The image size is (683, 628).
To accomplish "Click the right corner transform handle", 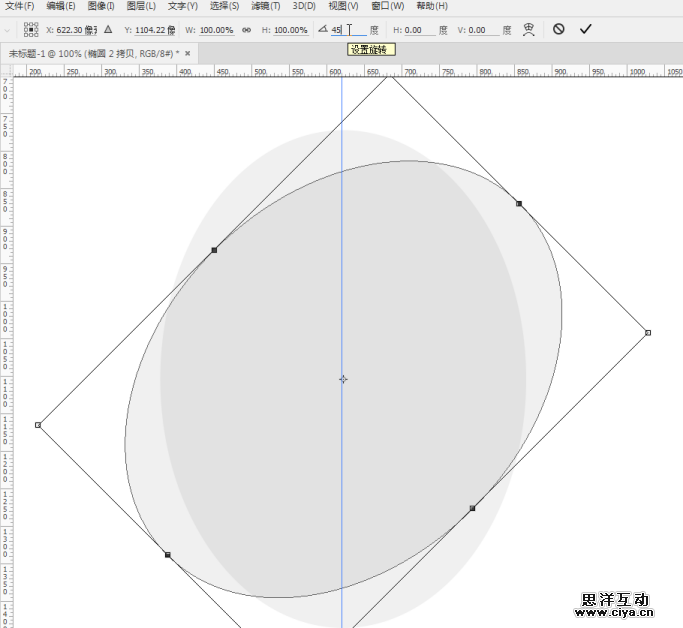I will 648,332.
